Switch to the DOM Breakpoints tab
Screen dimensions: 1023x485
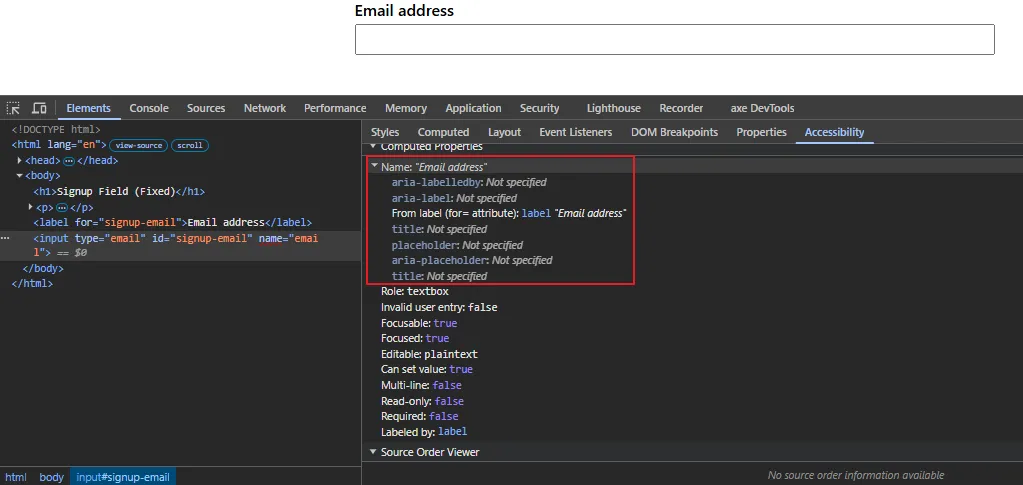(x=675, y=133)
